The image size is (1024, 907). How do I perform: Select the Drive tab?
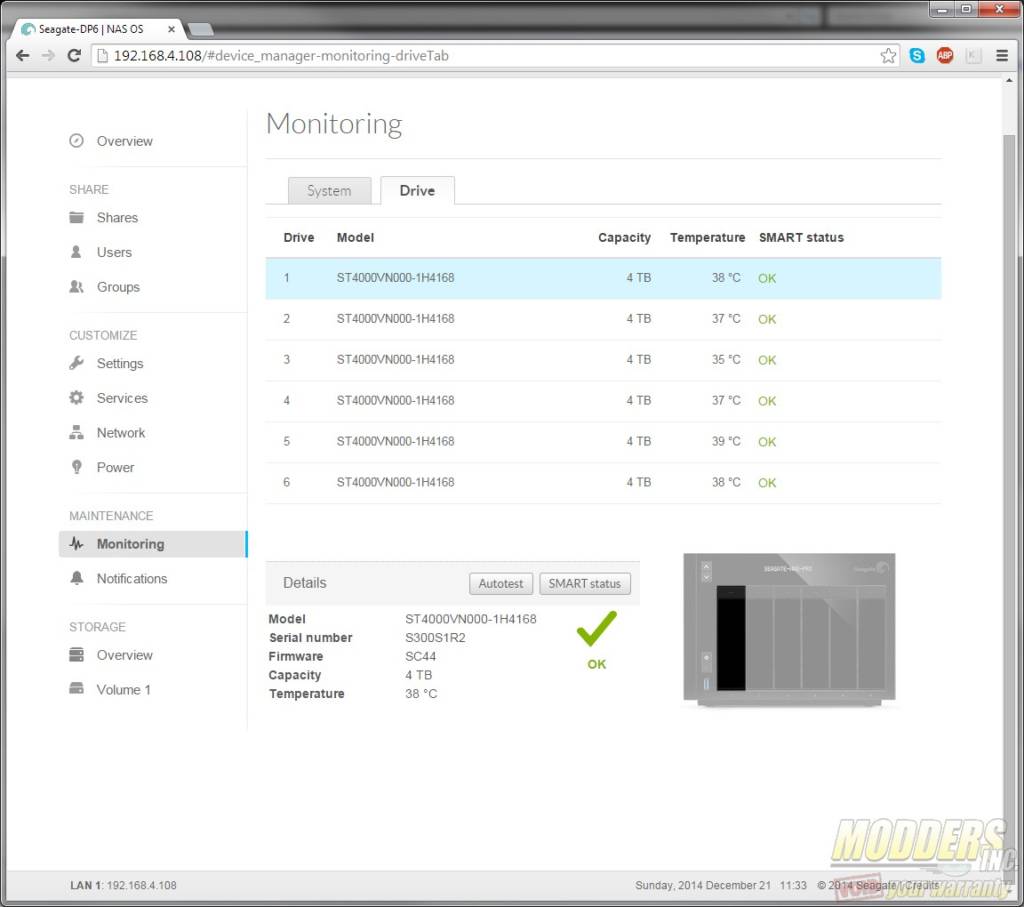pyautogui.click(x=417, y=191)
